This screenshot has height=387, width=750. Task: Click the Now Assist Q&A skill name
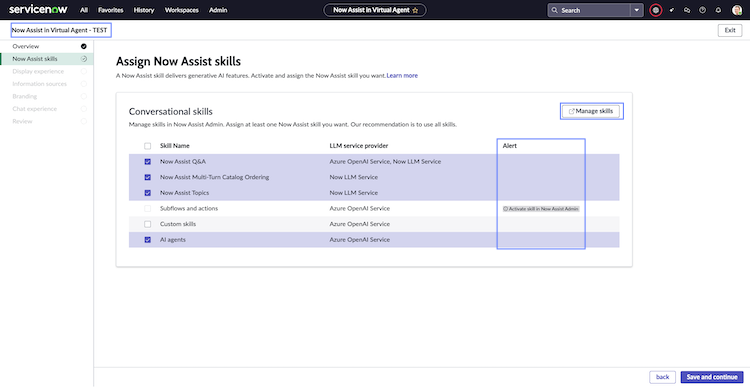pos(183,162)
